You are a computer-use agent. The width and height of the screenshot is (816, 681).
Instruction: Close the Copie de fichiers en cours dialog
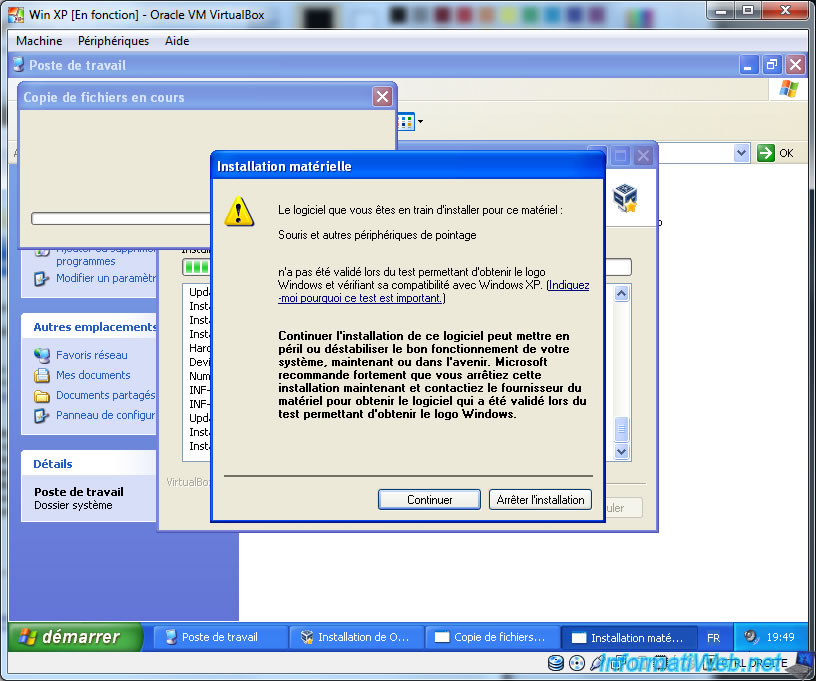pos(382,97)
